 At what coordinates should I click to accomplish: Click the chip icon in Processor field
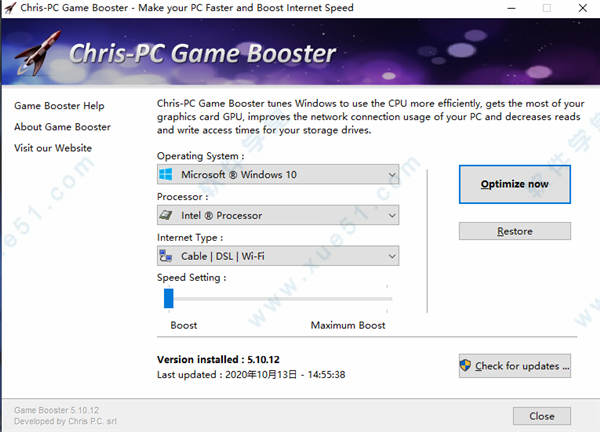coord(167,215)
